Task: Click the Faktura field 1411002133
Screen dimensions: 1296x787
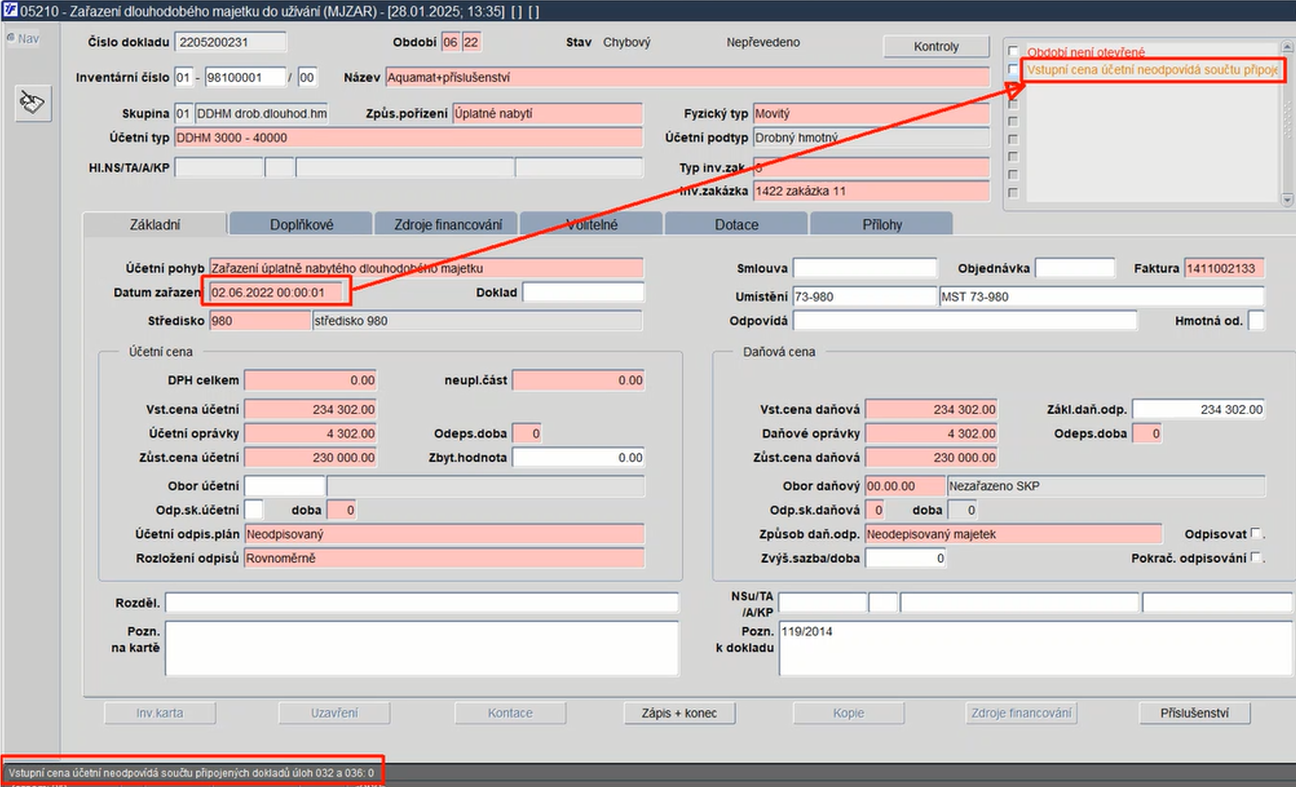Action: tap(1225, 268)
